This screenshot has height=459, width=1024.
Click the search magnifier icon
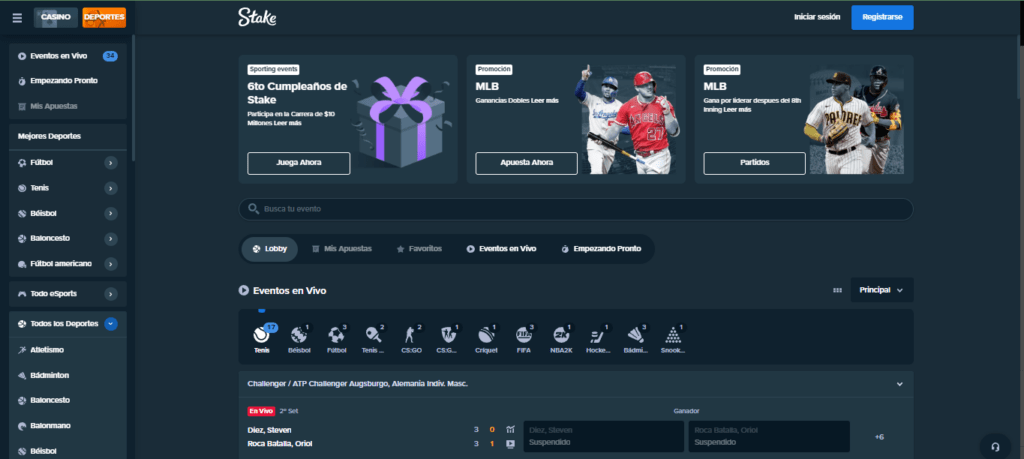(x=254, y=209)
